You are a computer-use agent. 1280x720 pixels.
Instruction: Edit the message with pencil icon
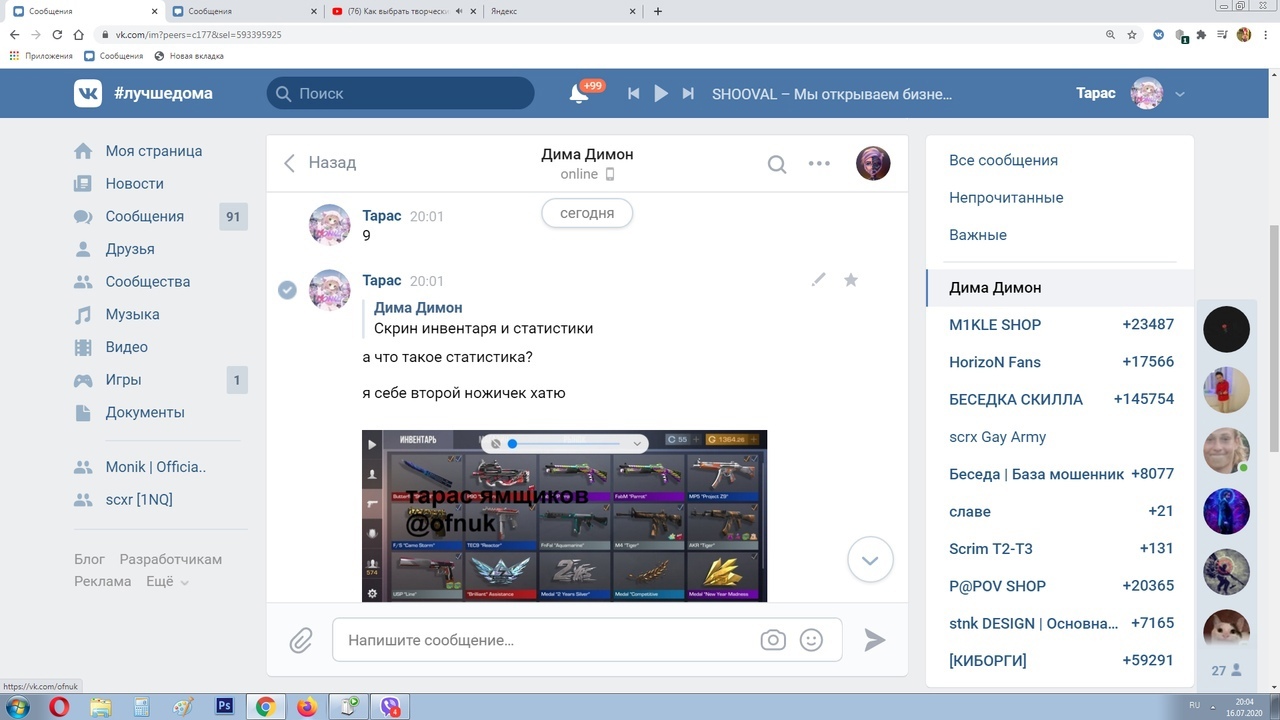pyautogui.click(x=819, y=280)
